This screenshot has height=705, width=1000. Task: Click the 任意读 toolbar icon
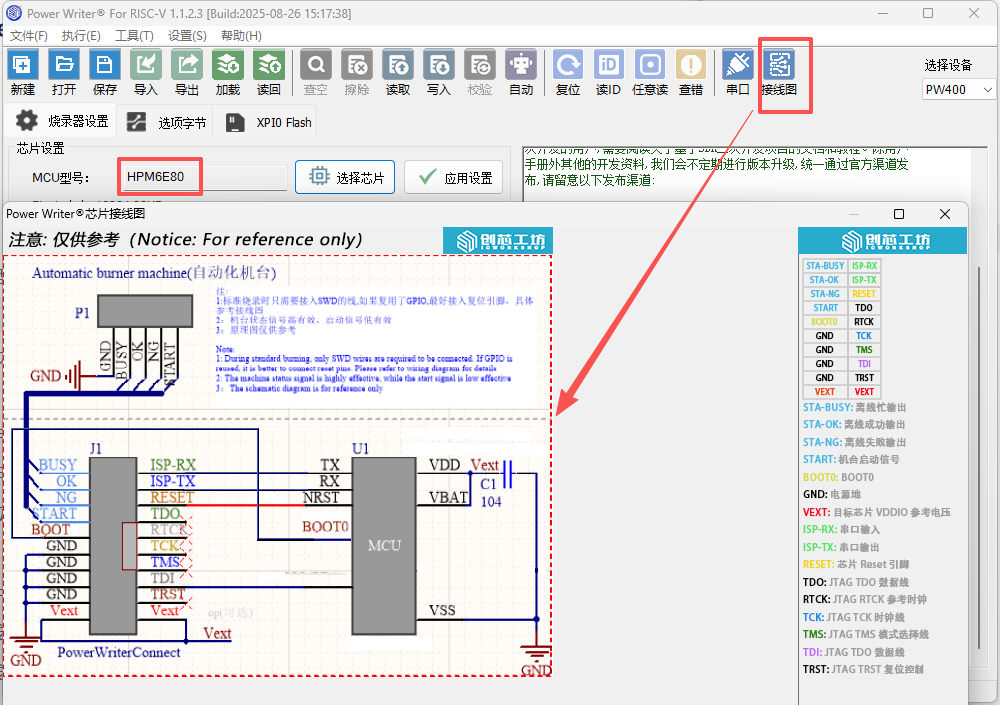click(x=650, y=72)
